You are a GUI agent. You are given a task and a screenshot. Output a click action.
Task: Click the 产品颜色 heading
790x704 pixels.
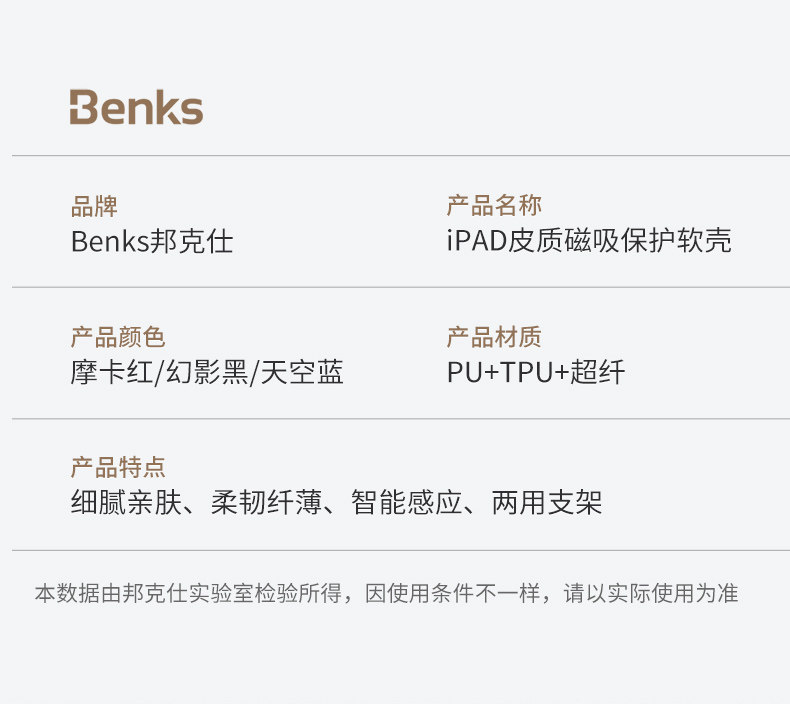point(118,337)
